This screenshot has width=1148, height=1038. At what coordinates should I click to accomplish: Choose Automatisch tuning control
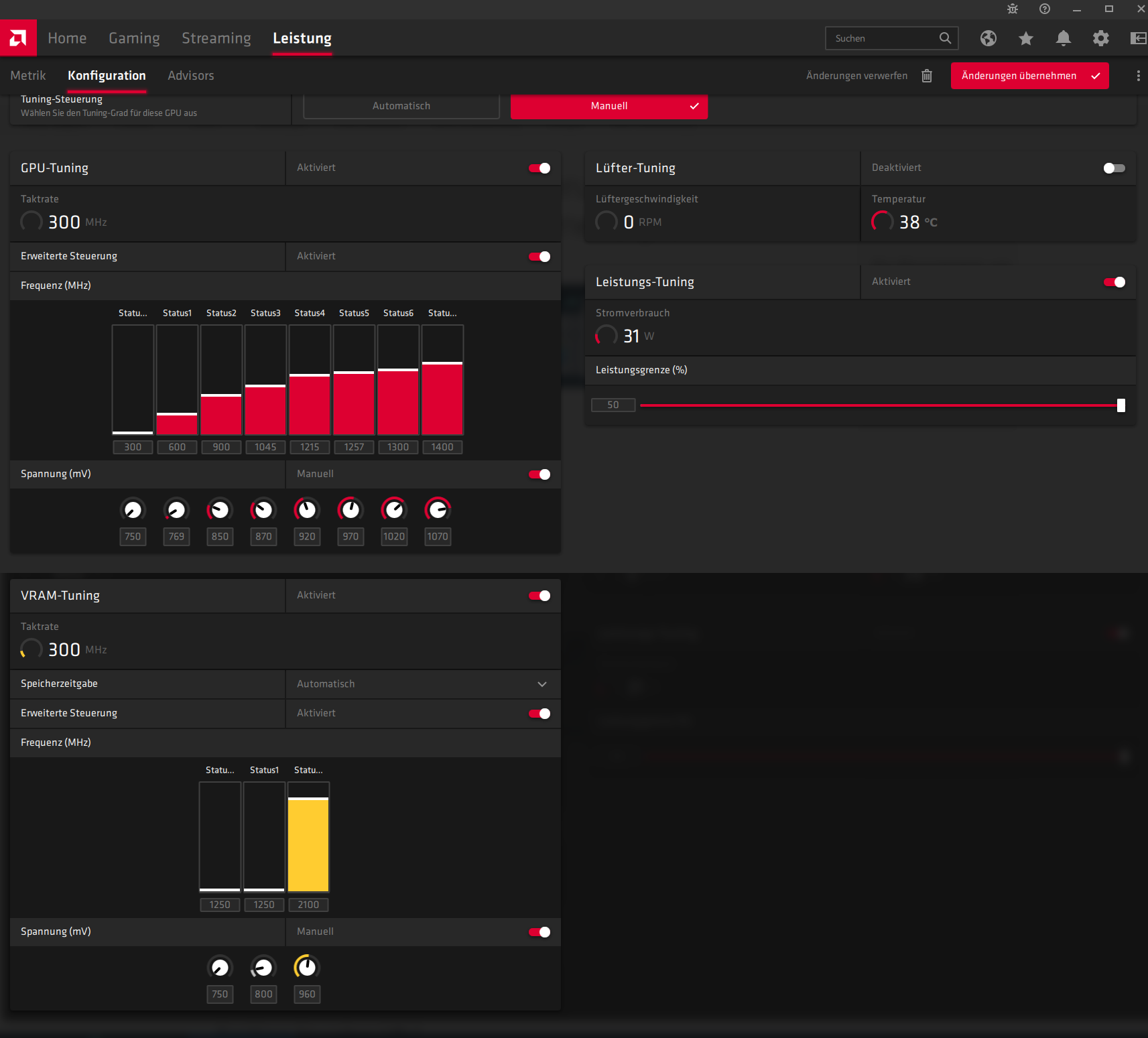(x=401, y=106)
